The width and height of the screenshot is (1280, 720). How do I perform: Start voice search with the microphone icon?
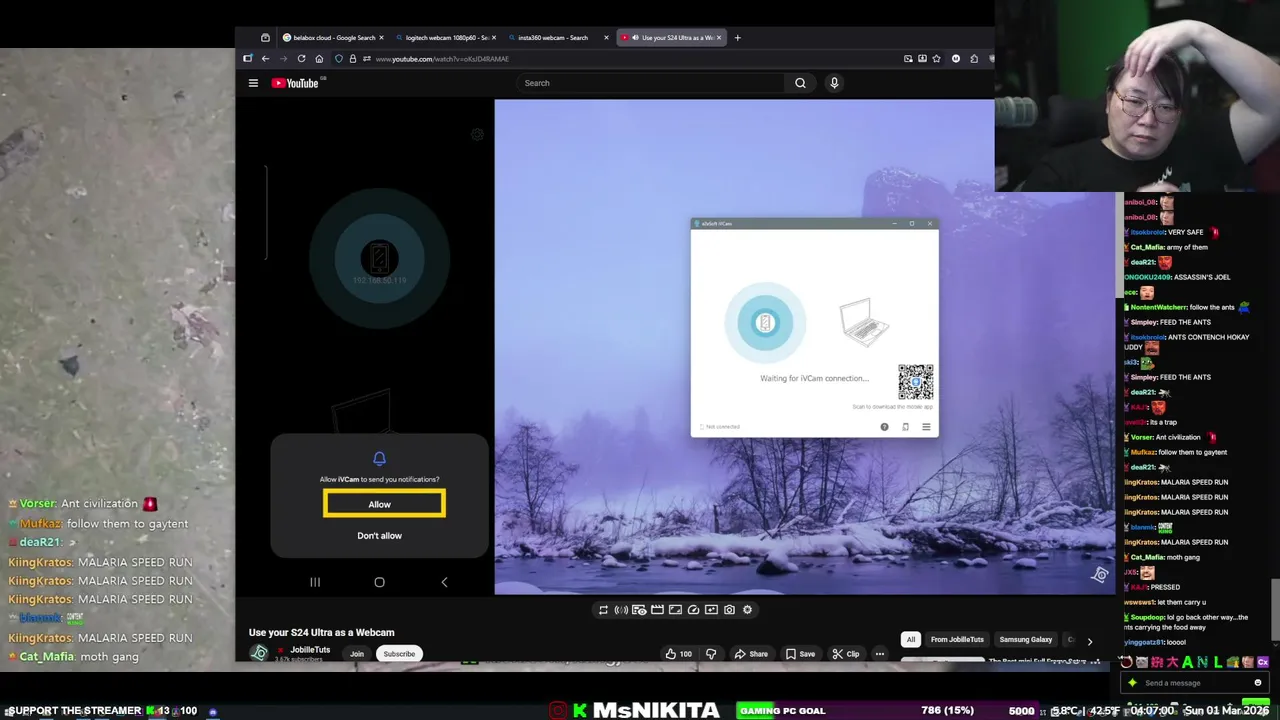(834, 83)
